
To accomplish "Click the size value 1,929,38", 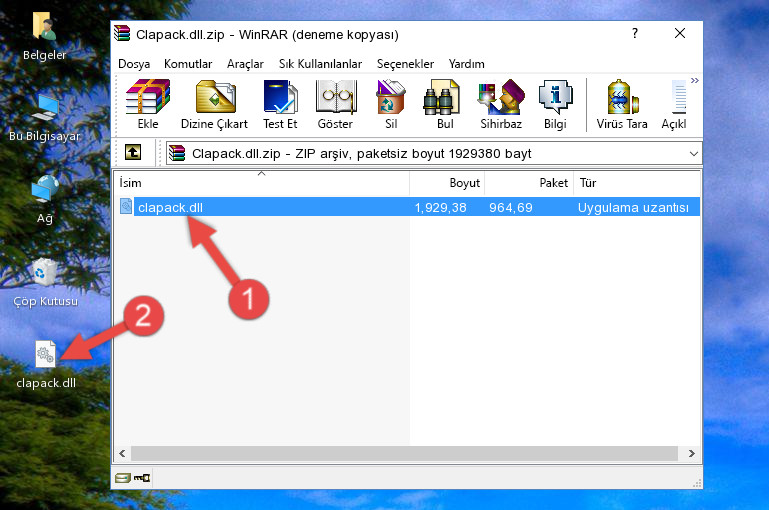I will pos(440,208).
